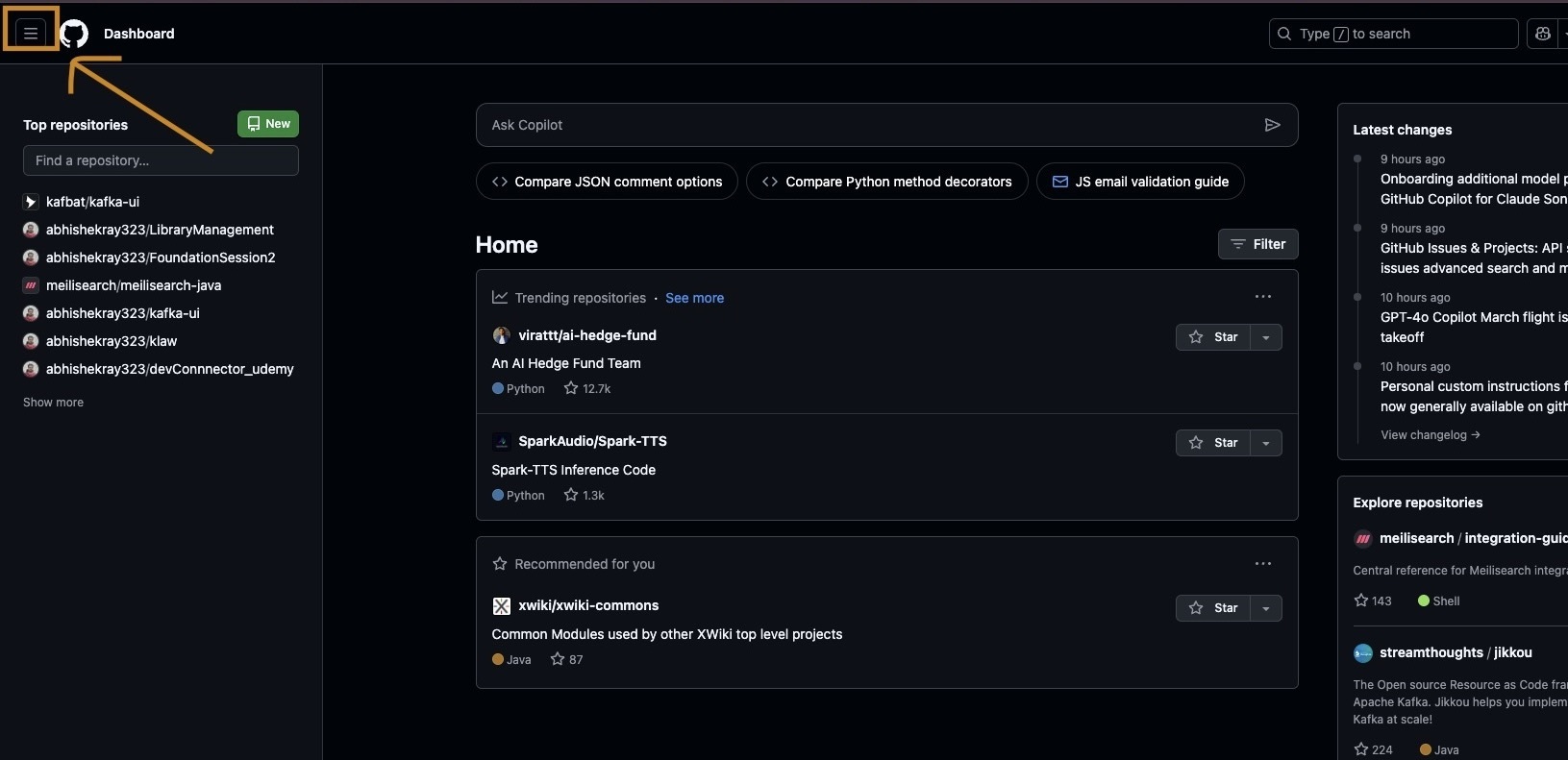This screenshot has width=1568, height=760.
Task: Star the virattt/ai-hedge-fund repository
Action: 1213,337
